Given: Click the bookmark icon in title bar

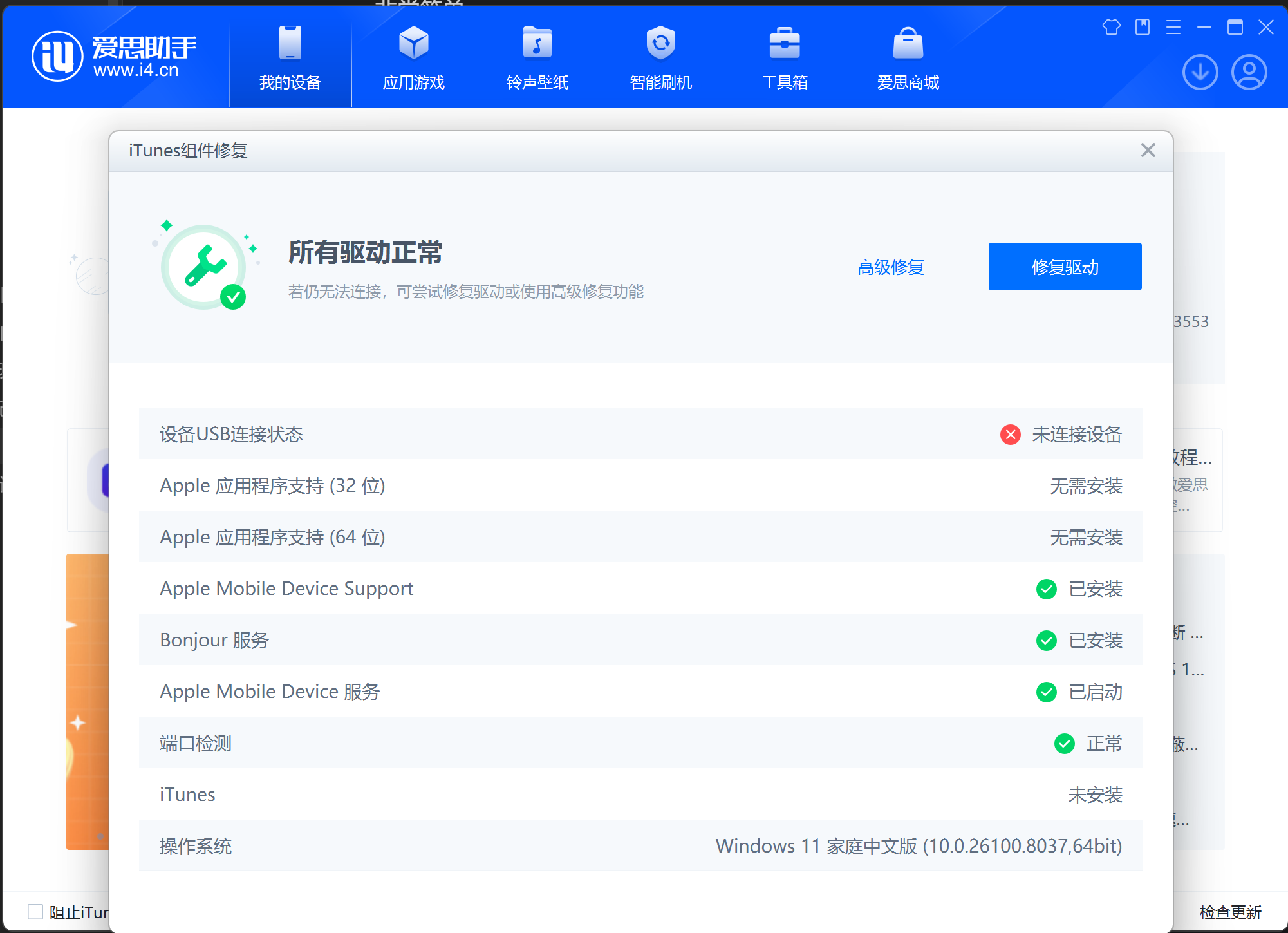Looking at the screenshot, I should click(1142, 27).
